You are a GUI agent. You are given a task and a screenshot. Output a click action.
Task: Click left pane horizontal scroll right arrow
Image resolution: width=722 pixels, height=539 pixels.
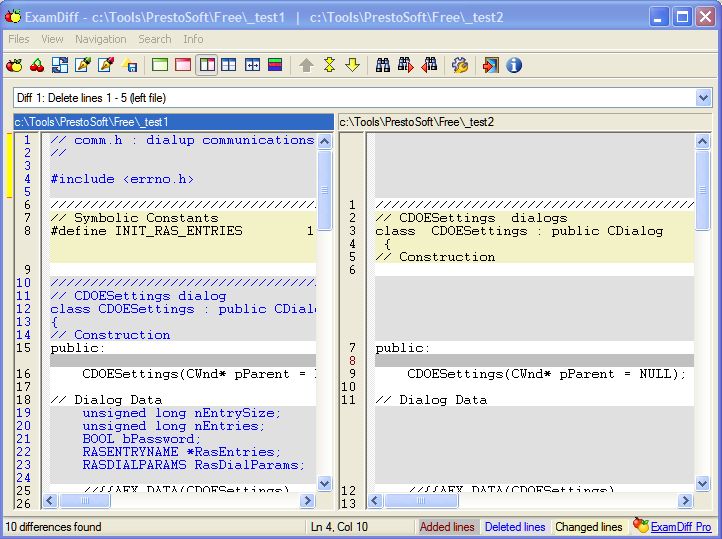[307, 500]
